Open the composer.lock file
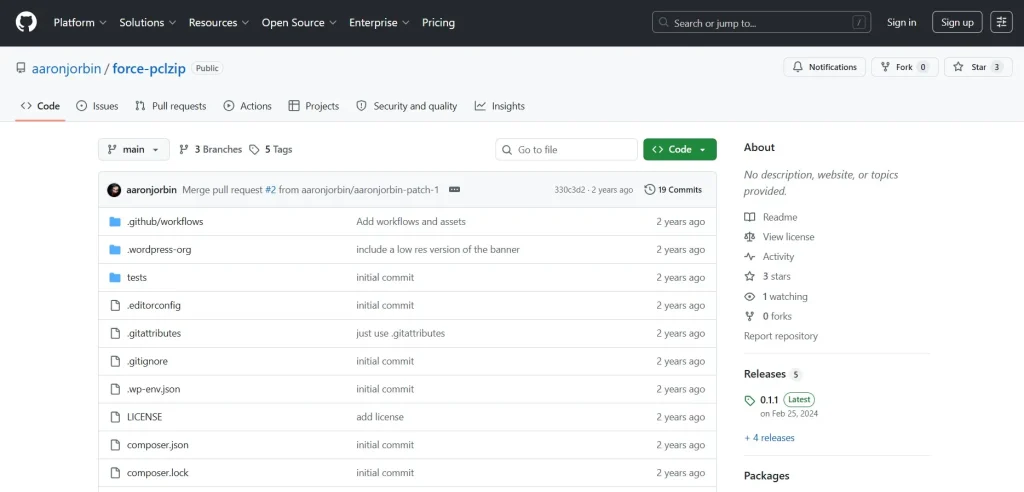 (x=158, y=473)
